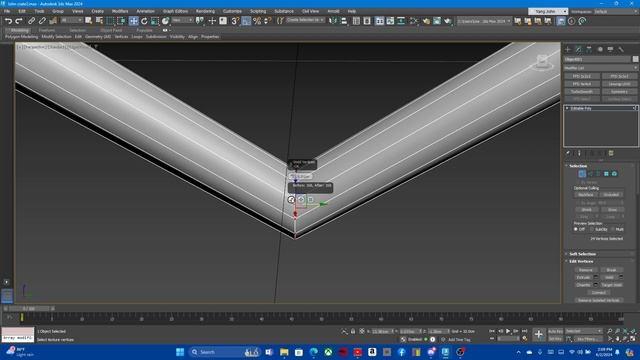This screenshot has width=640, height=360.
Task: Click the Remove button in Edit Vertices
Action: coord(586,270)
